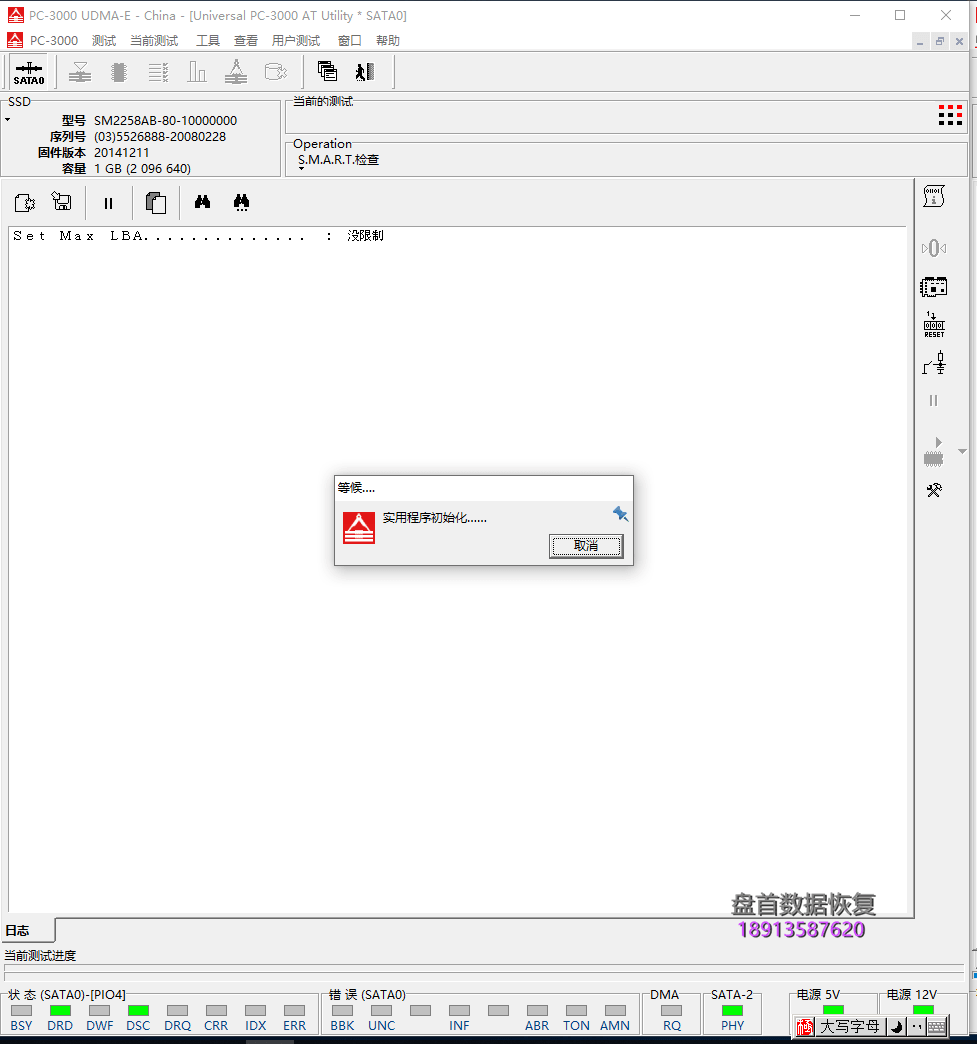Click the red 极 input method icon
This screenshot has width=977, height=1044.
pos(805,1027)
